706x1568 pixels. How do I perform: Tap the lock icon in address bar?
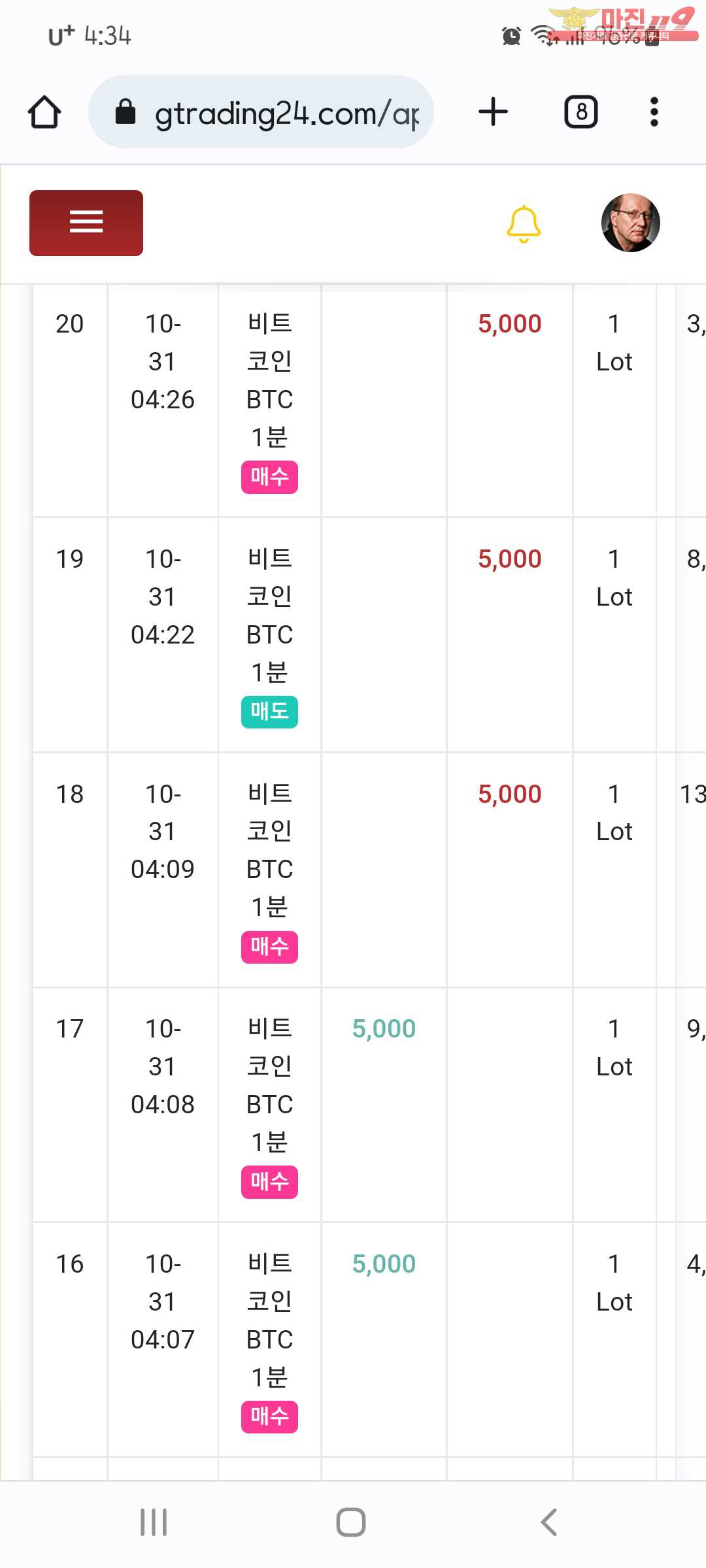(126, 112)
